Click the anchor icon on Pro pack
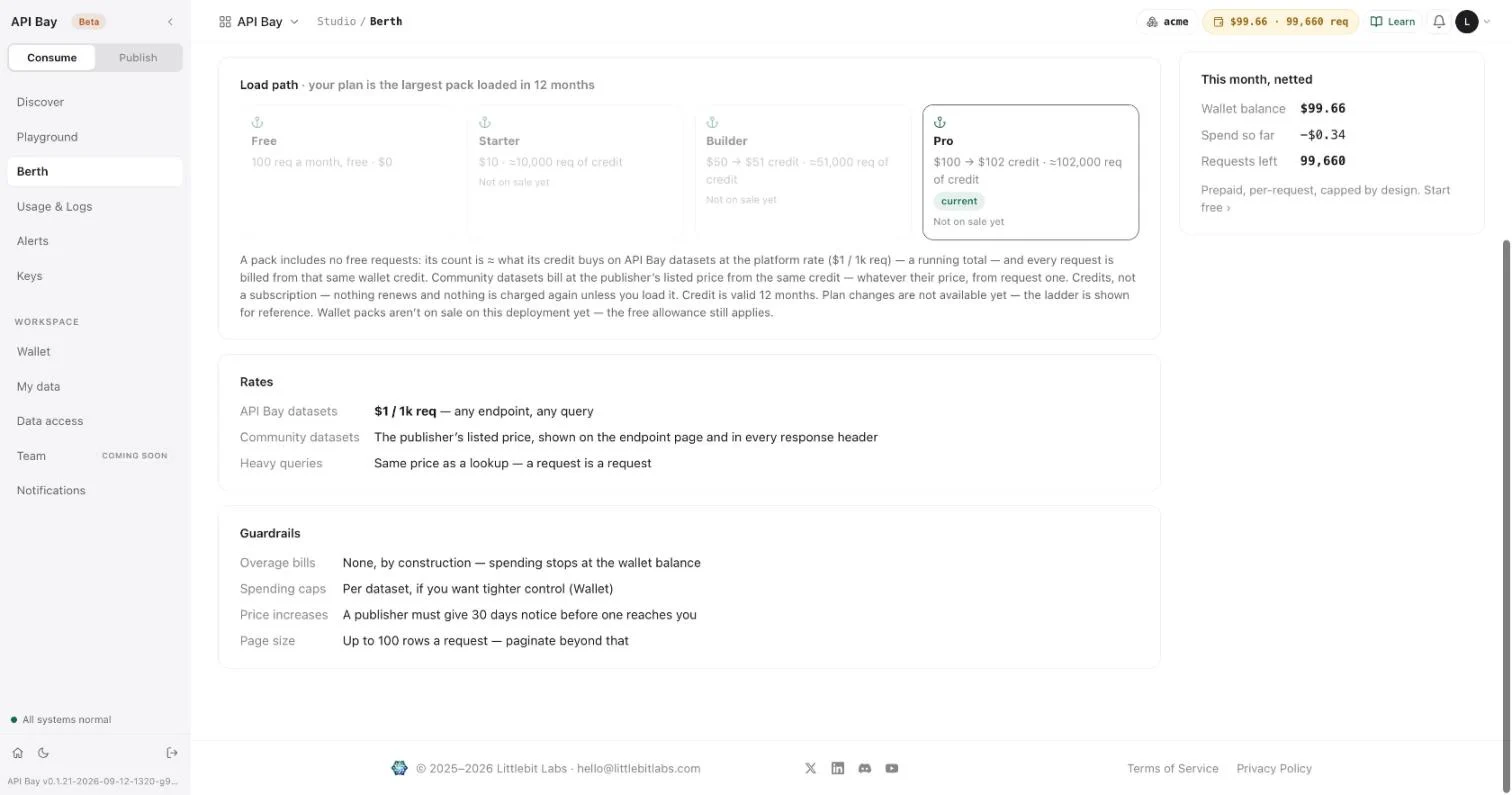This screenshot has height=795, width=1512. coord(940,122)
